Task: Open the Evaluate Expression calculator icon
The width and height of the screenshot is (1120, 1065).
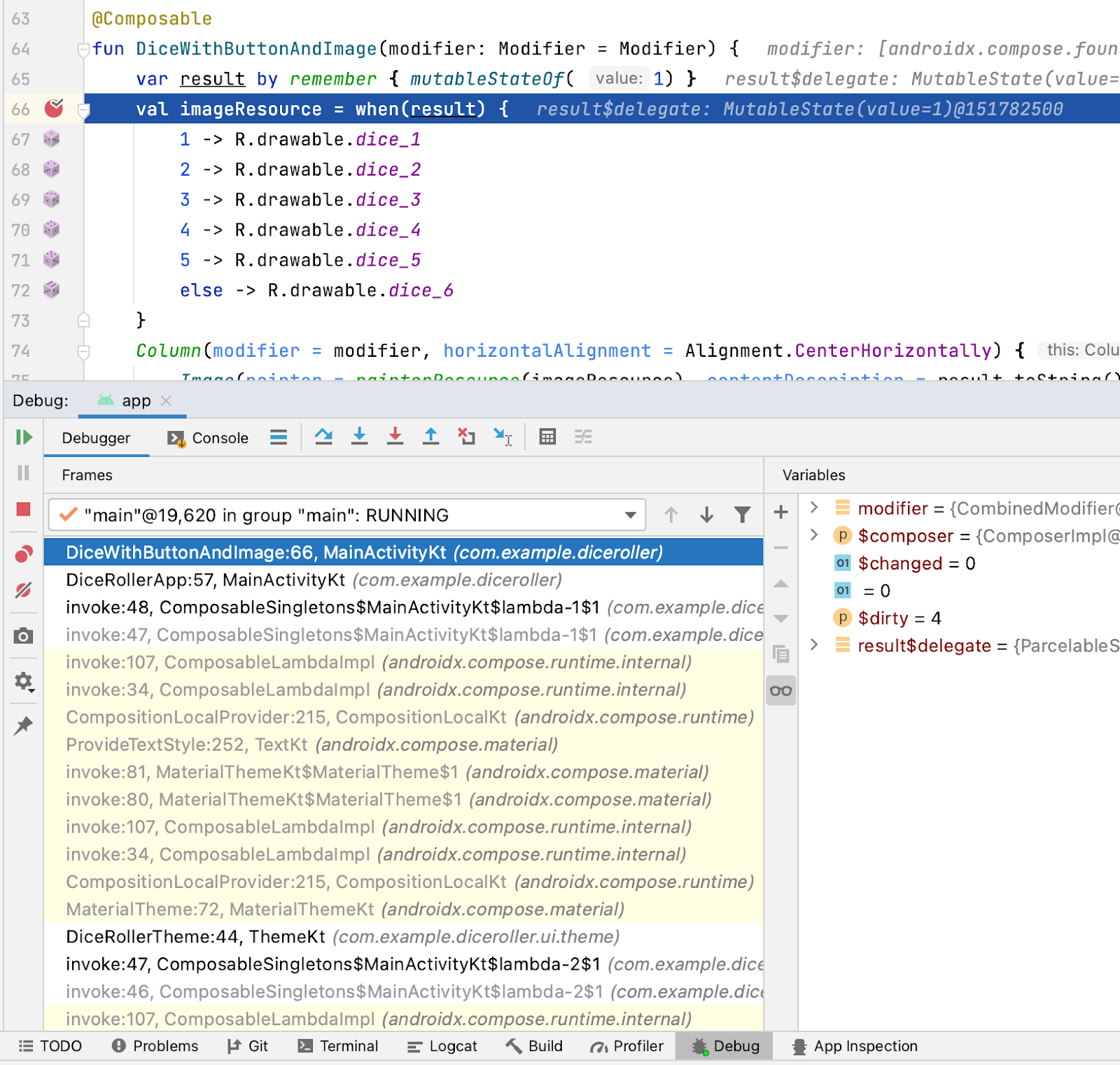Action: (547, 437)
